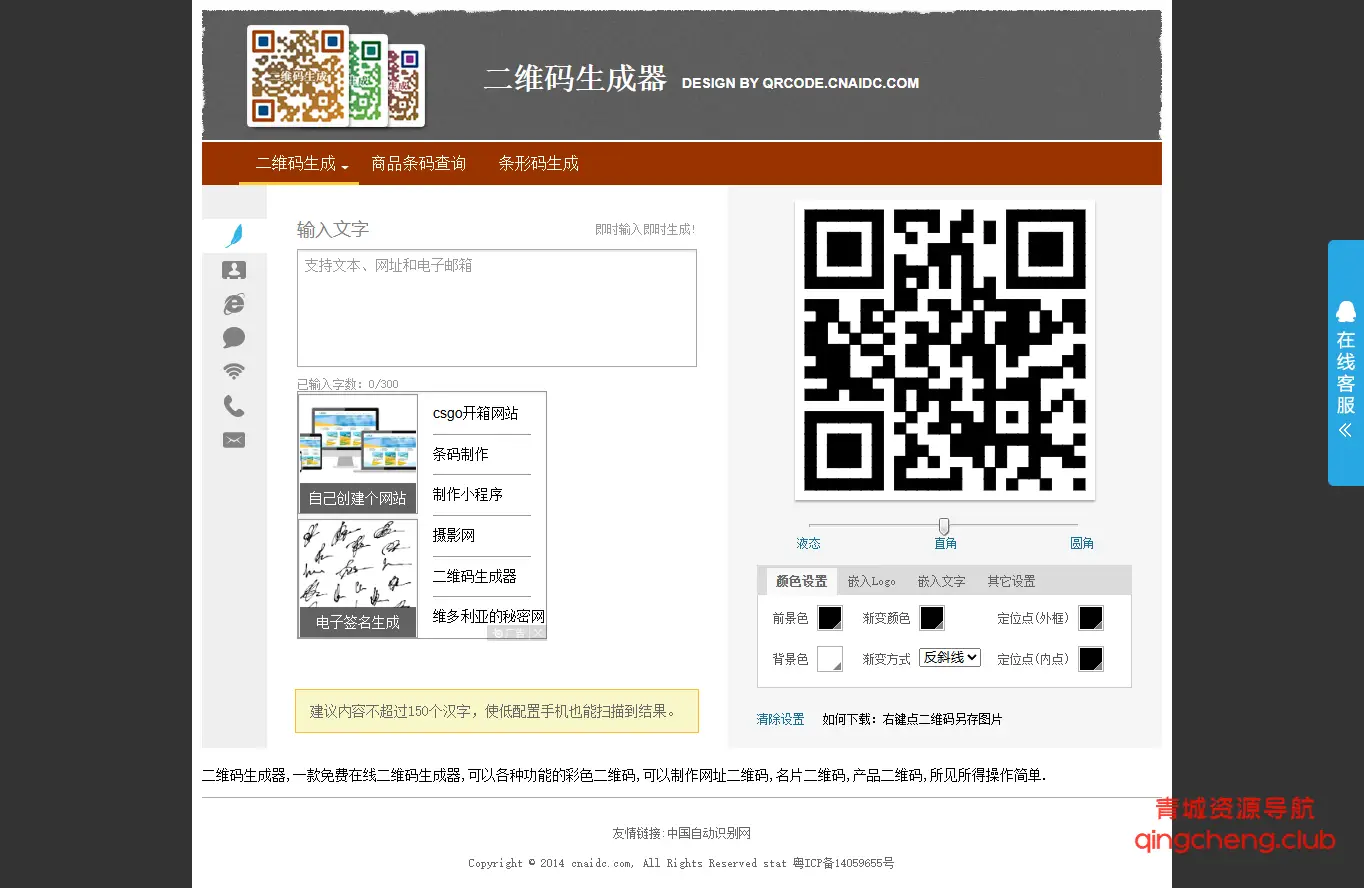Click the text input area for QR content
The image size is (1364, 888).
496,308
